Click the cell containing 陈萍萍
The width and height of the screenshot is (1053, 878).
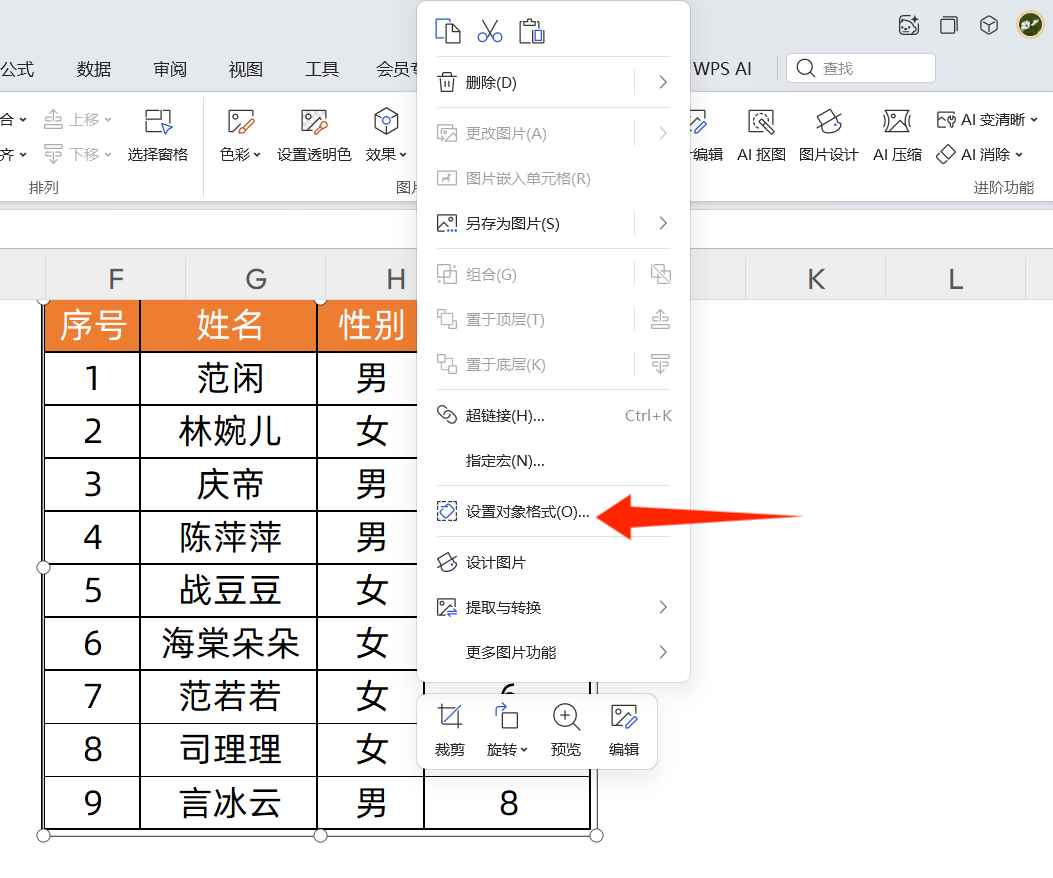pos(228,538)
